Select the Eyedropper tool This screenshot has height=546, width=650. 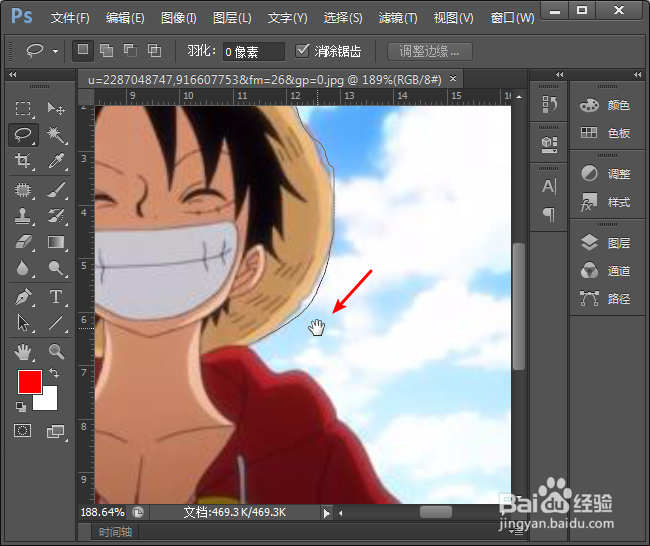coord(56,160)
